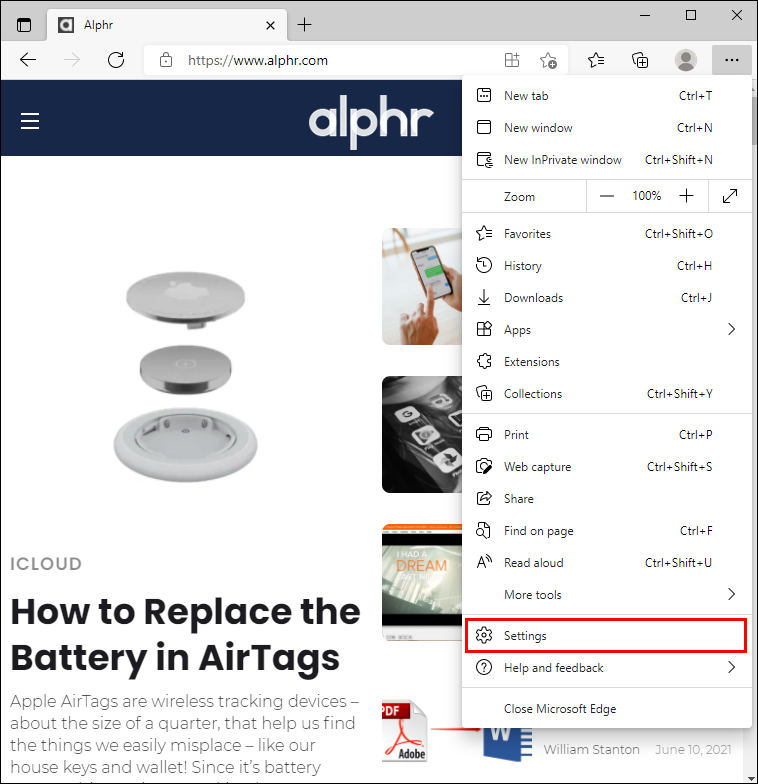
Task: Open the Adobe PDF to Word thumbnail
Action: click(457, 732)
